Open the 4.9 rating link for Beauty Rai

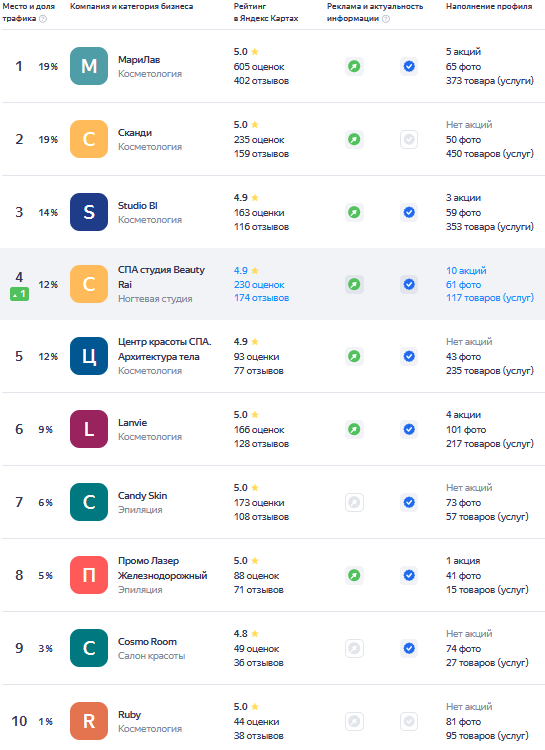tap(246, 270)
